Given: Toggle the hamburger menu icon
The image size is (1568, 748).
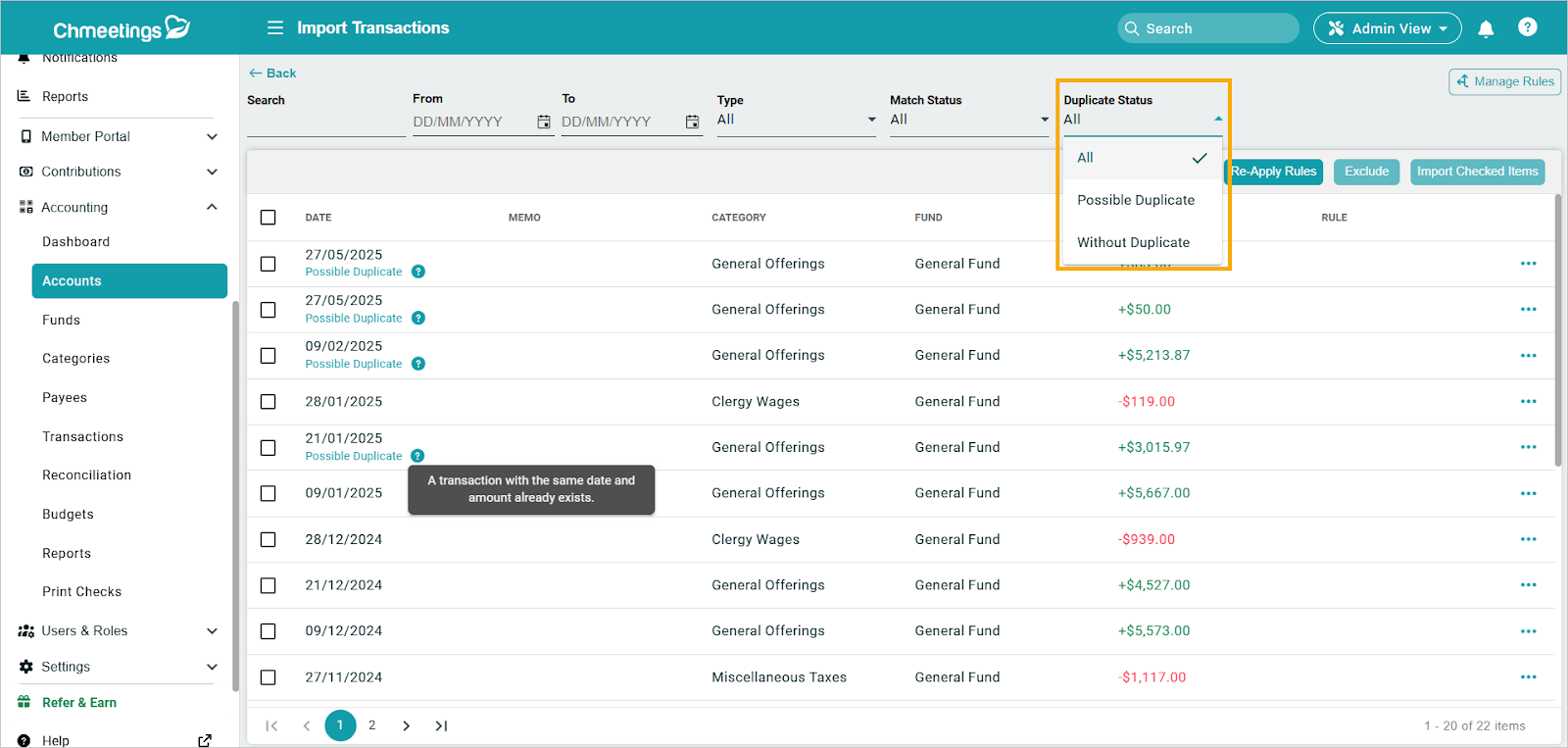Looking at the screenshot, I should pyautogui.click(x=275, y=27).
